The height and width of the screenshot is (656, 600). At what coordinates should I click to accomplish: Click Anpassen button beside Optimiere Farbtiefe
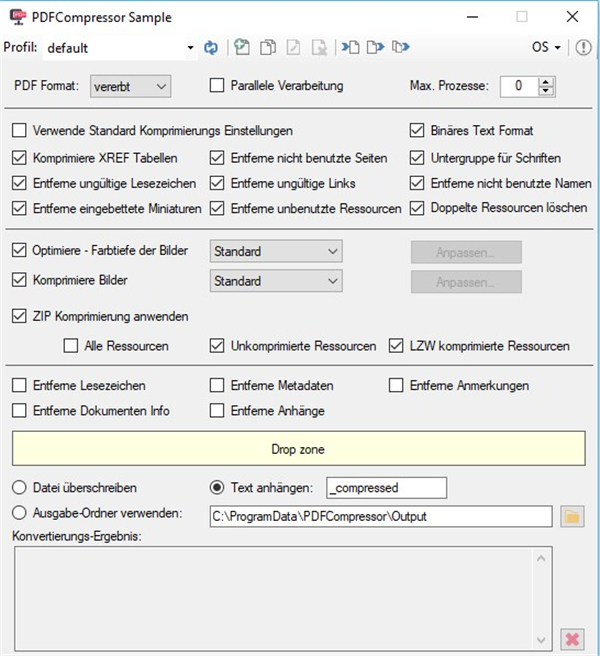point(465,251)
